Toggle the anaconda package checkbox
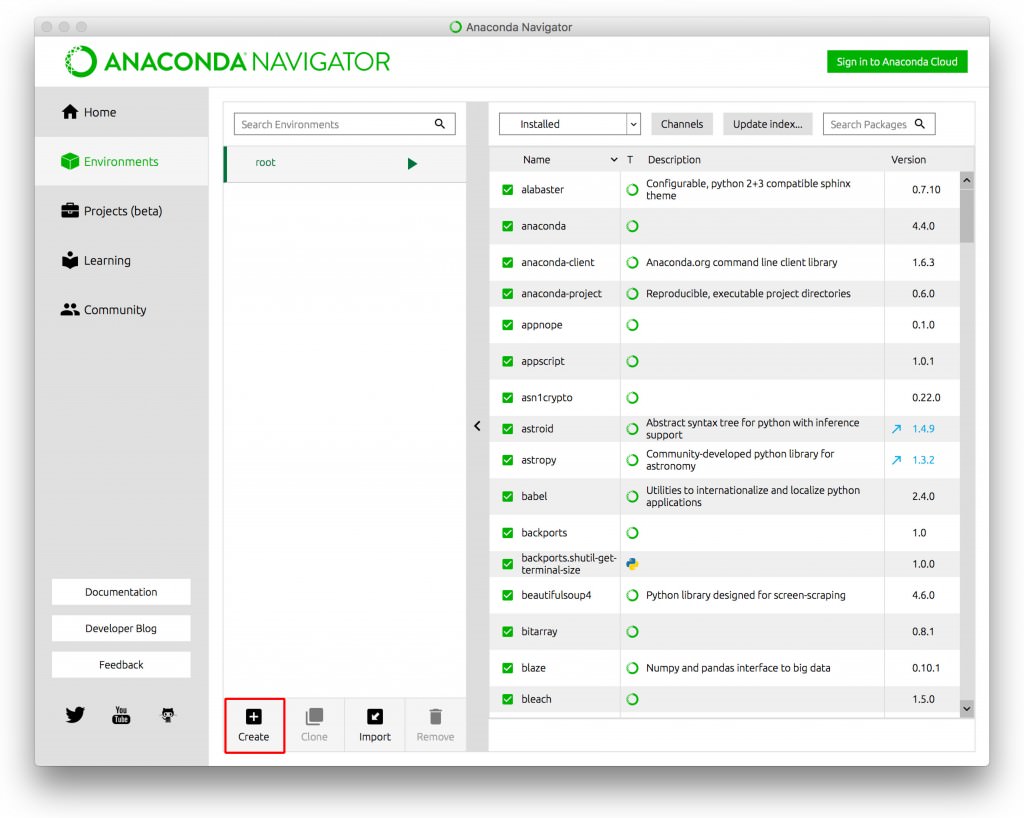This screenshot has width=1024, height=818. (507, 227)
